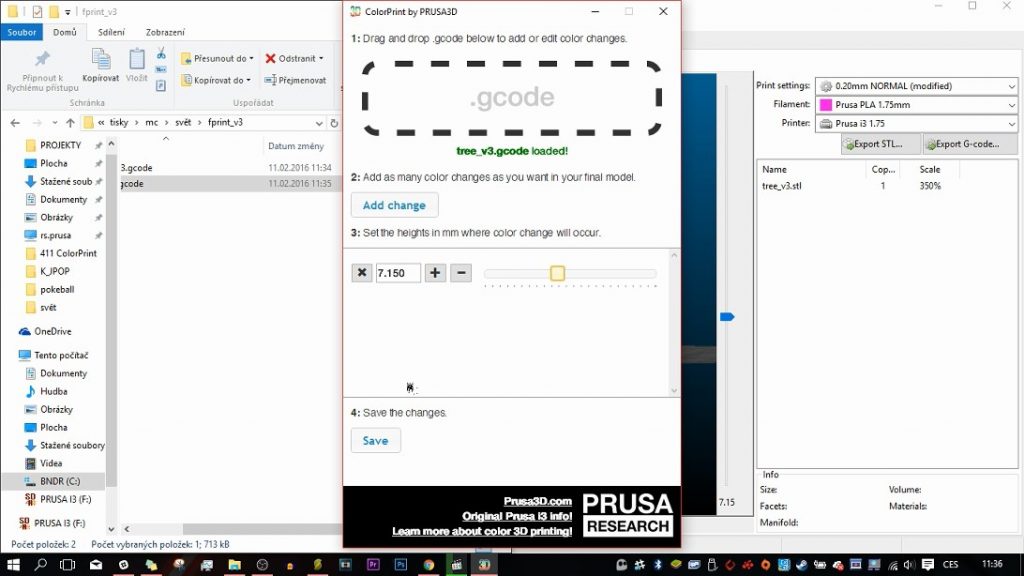1024x576 pixels.
Task: Click the taskbar search magnifier
Action: [x=40, y=564]
